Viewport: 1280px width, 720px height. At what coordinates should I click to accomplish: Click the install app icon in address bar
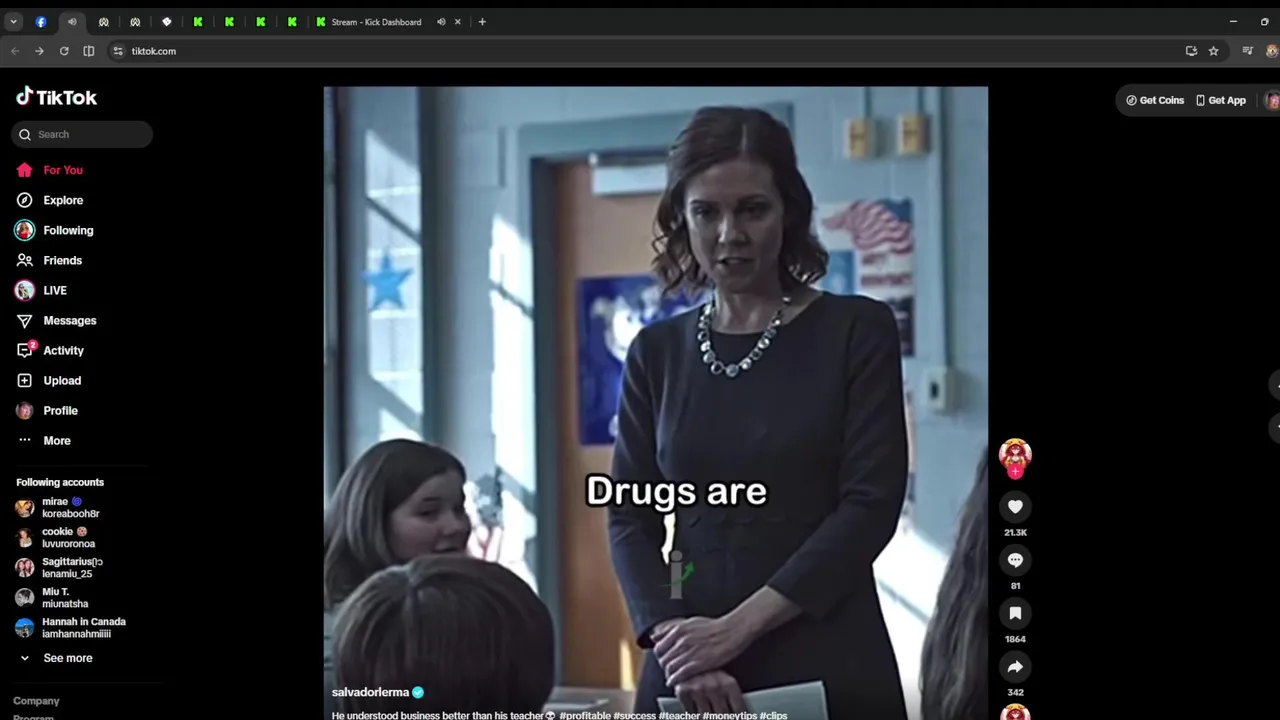click(x=1191, y=51)
